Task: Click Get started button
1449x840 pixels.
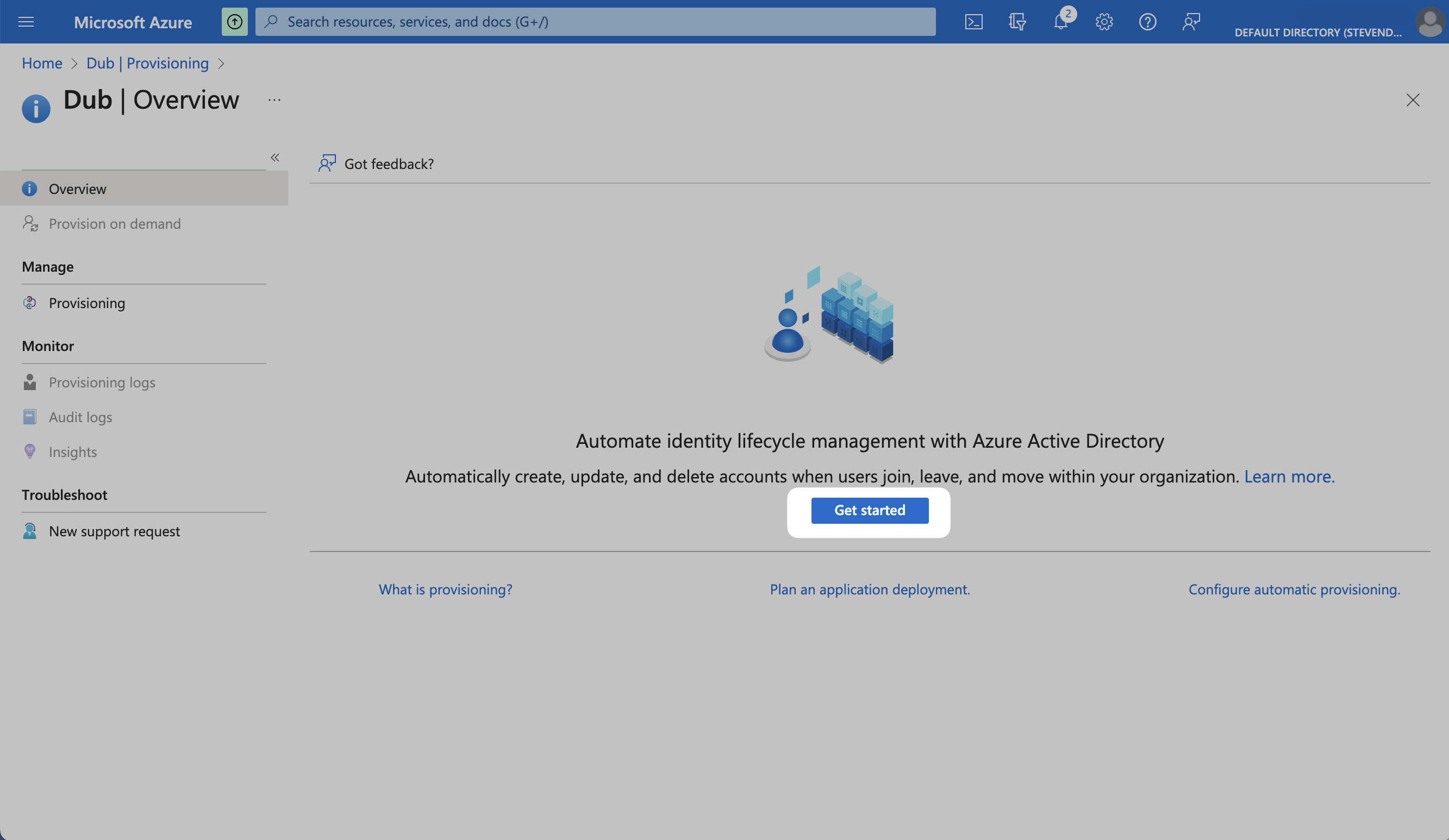Action: coord(870,510)
